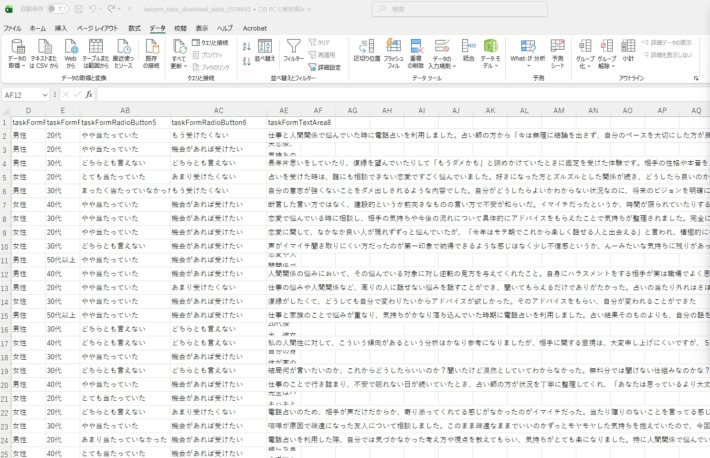Image resolution: width=710 pixels, height=458 pixels.
Task: Click 再適用 filter button
Action: [x=322, y=55]
